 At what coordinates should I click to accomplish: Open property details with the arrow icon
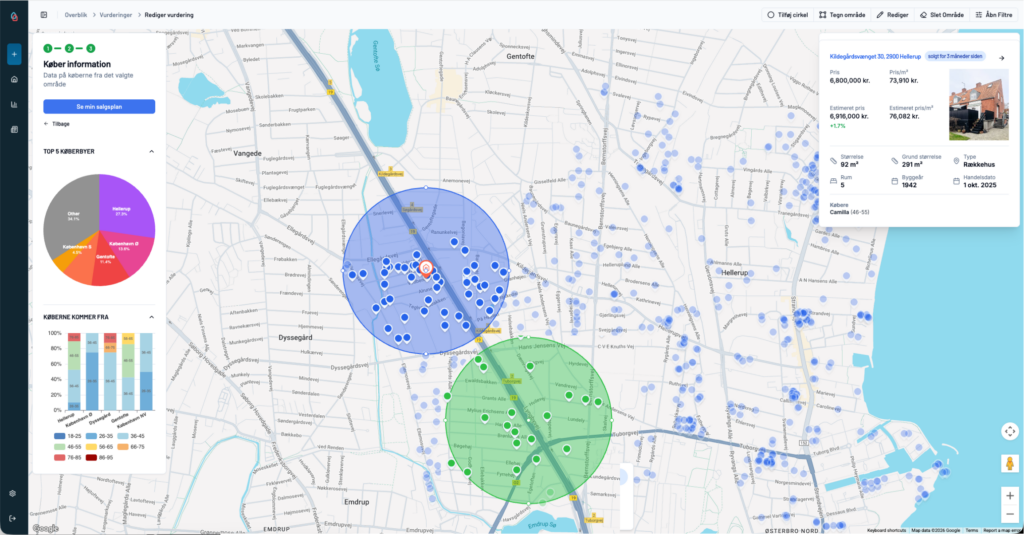1001,57
